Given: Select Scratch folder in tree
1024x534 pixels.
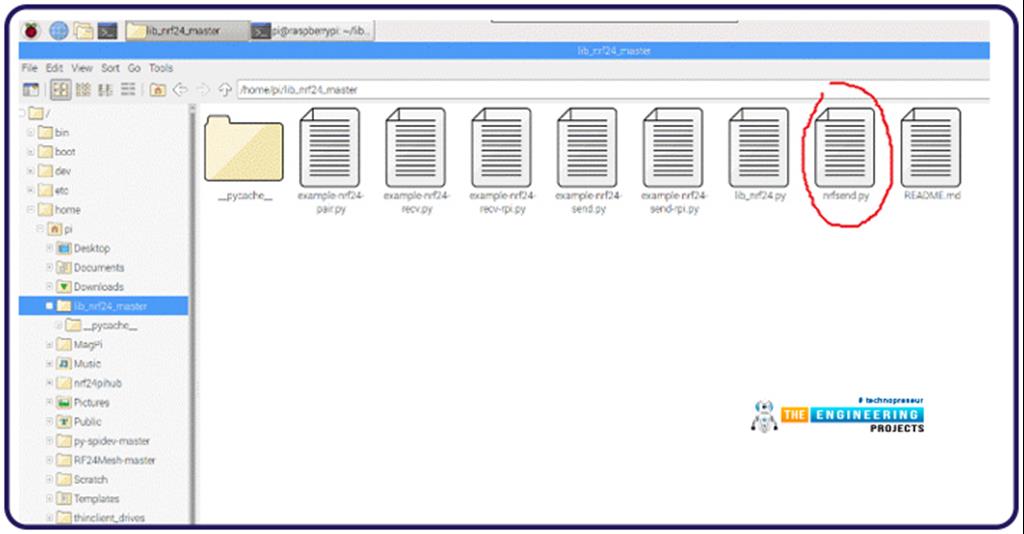Looking at the screenshot, I should coord(82,480).
